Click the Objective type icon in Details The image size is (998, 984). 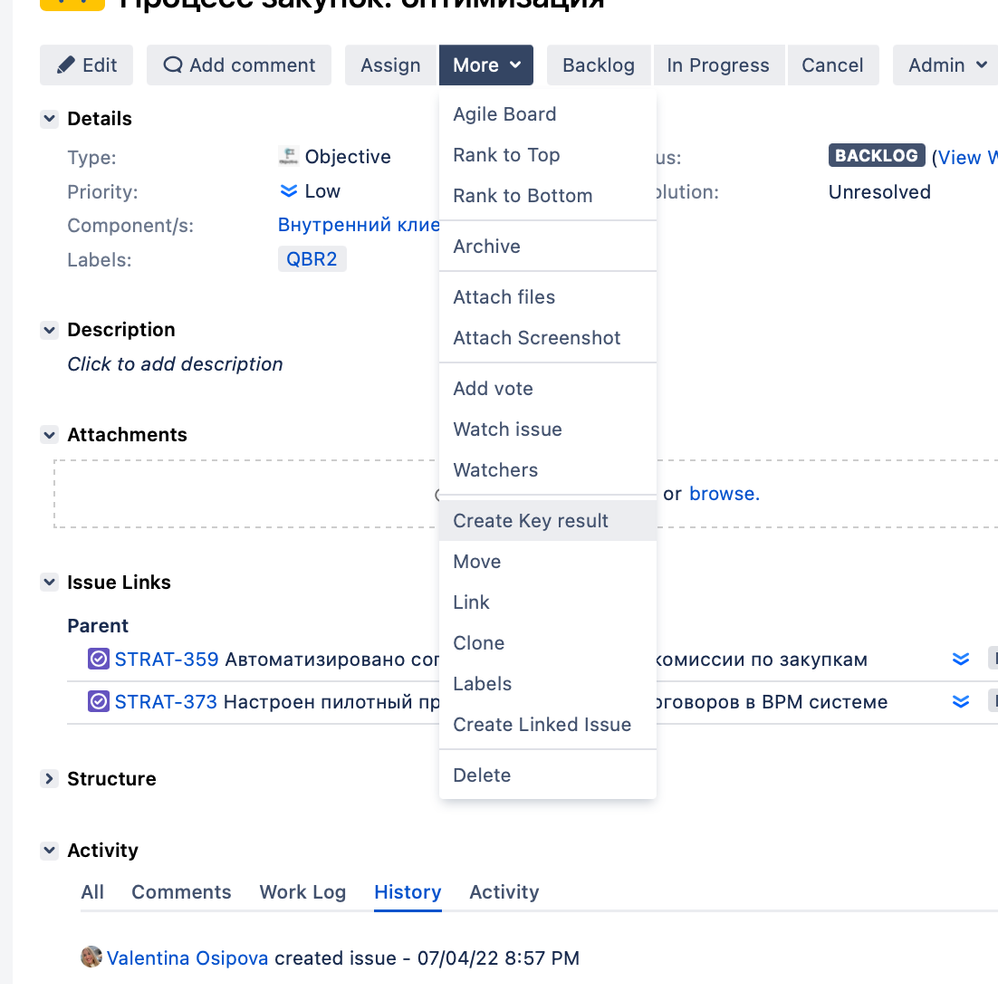point(288,156)
